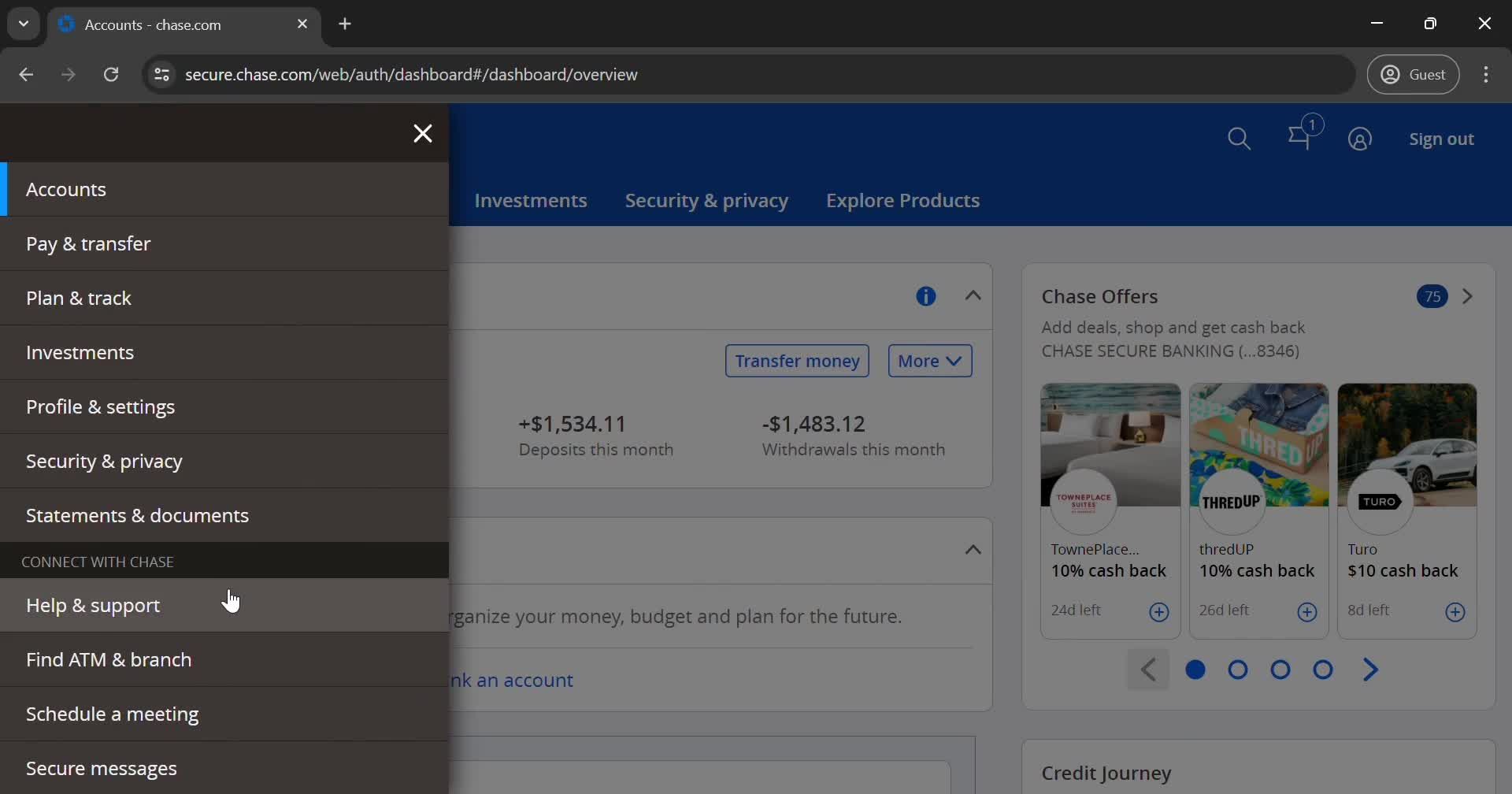The height and width of the screenshot is (794, 1512).
Task: Open the More dropdown next to Transfer money
Action: [x=929, y=360]
